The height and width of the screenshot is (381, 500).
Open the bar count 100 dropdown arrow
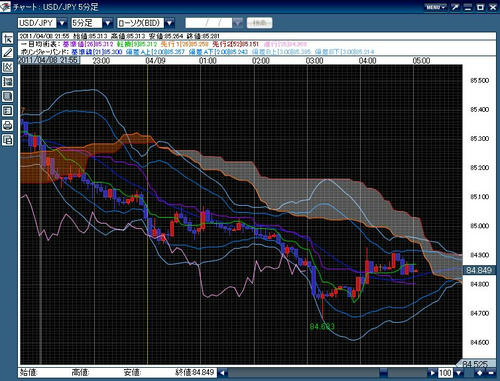click(459, 373)
